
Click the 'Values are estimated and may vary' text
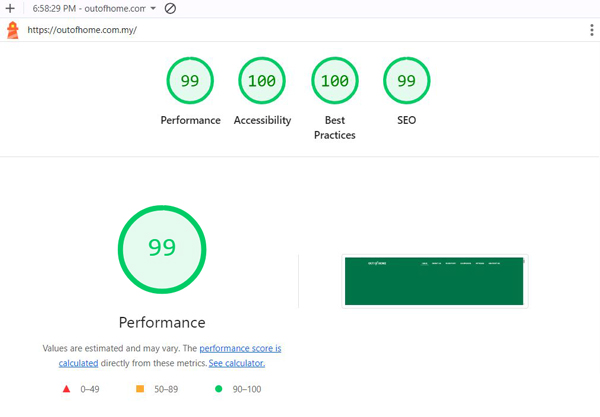pyautogui.click(x=111, y=348)
